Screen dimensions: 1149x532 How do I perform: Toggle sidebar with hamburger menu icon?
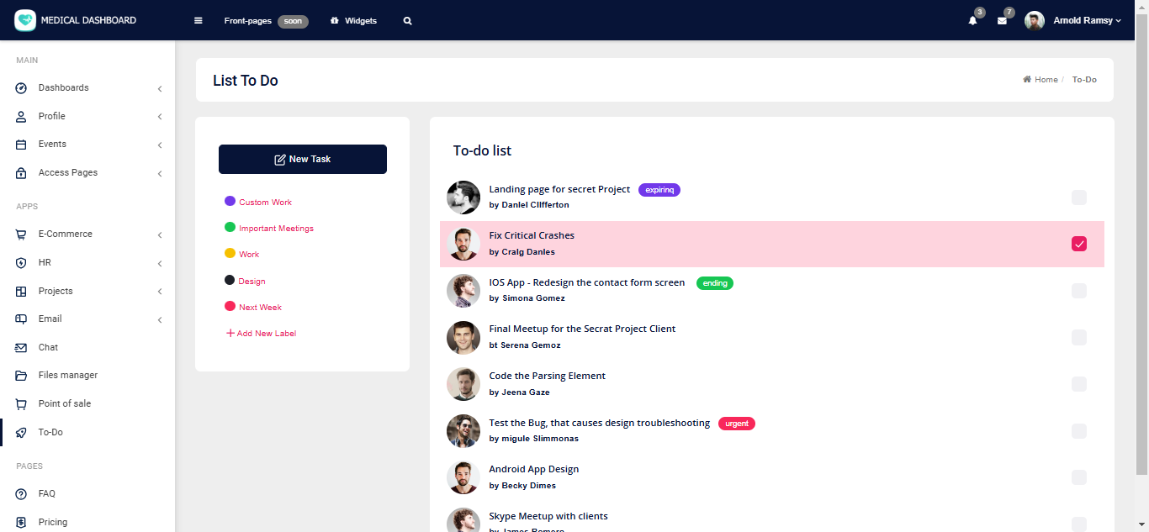(198, 21)
